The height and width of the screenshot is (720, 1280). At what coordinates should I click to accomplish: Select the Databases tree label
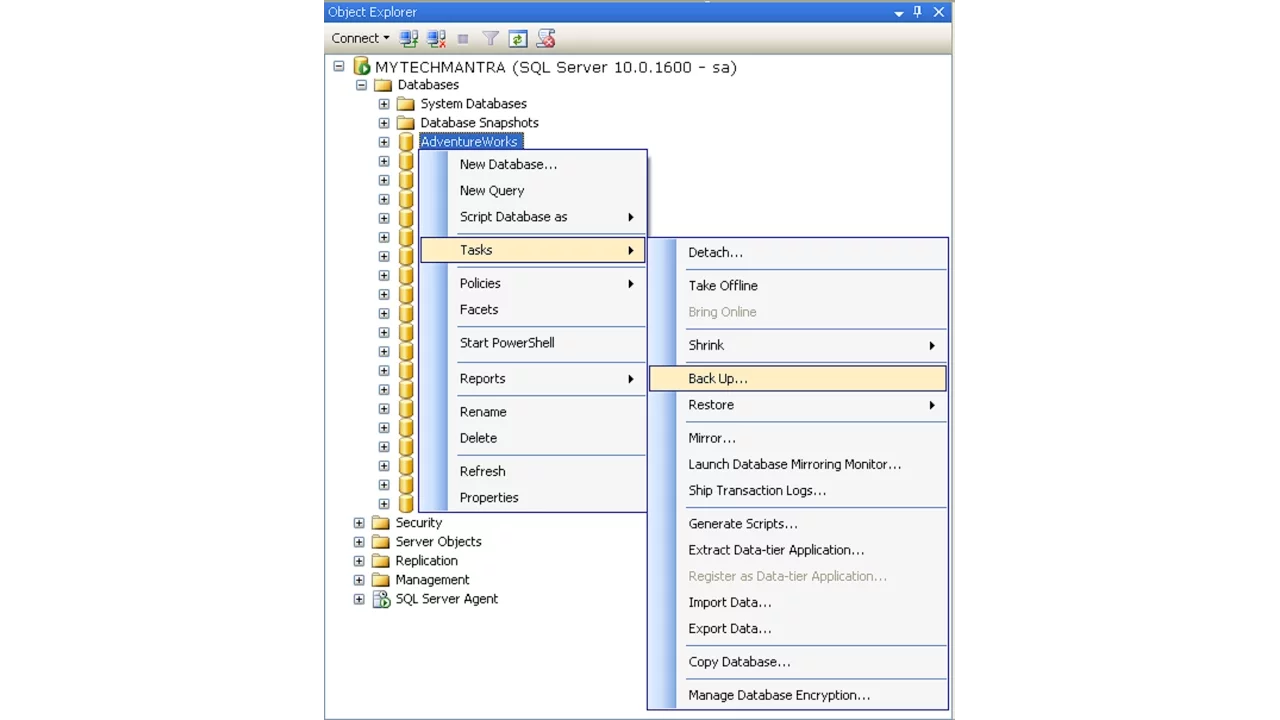pyautogui.click(x=428, y=85)
